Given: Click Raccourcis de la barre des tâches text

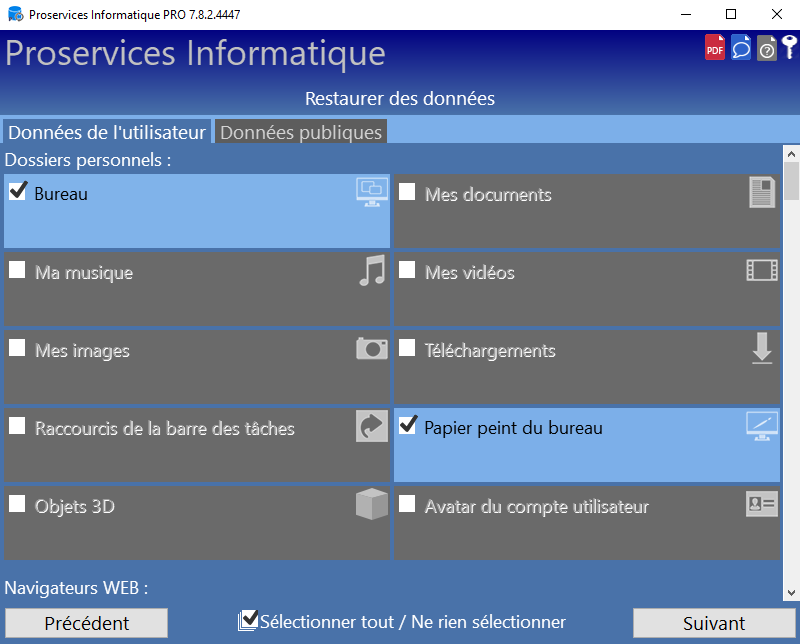Looking at the screenshot, I should 165,429.
